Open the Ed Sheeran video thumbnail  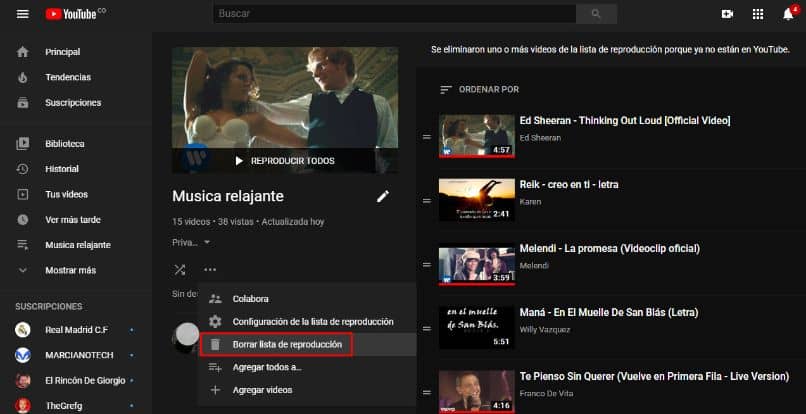(477, 136)
